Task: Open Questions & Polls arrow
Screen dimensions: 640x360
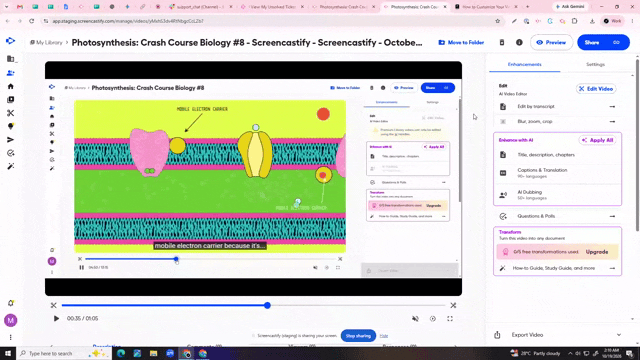Action: (612, 216)
